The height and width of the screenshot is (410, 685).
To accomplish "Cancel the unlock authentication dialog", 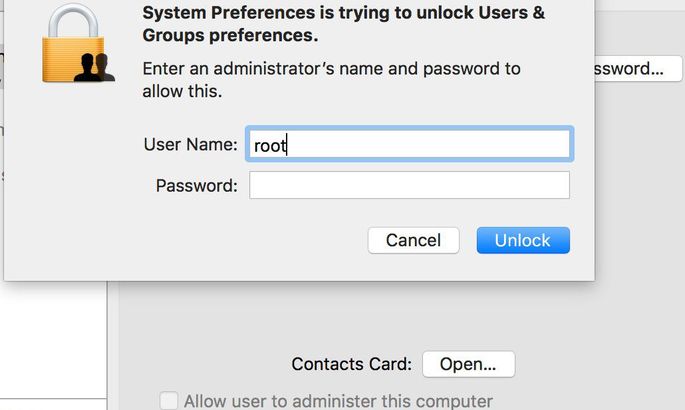I will 413,240.
